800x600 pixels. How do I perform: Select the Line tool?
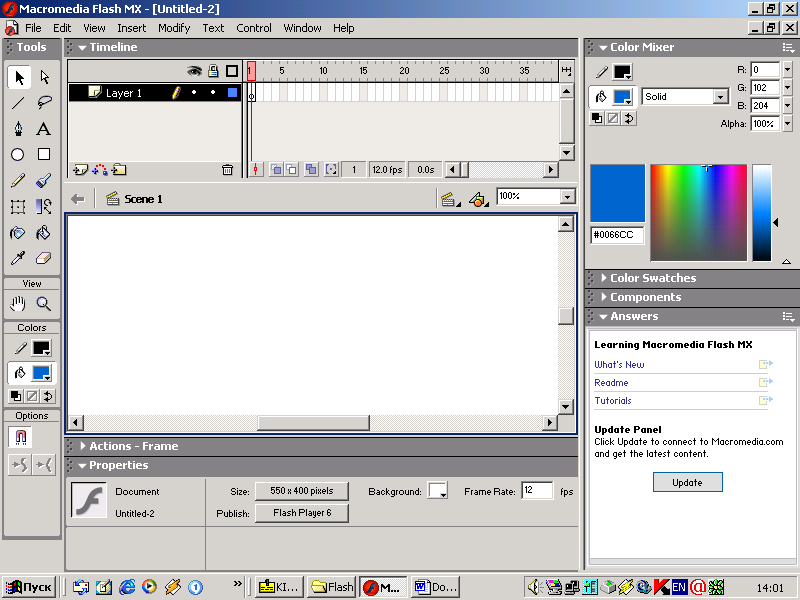(x=18, y=103)
